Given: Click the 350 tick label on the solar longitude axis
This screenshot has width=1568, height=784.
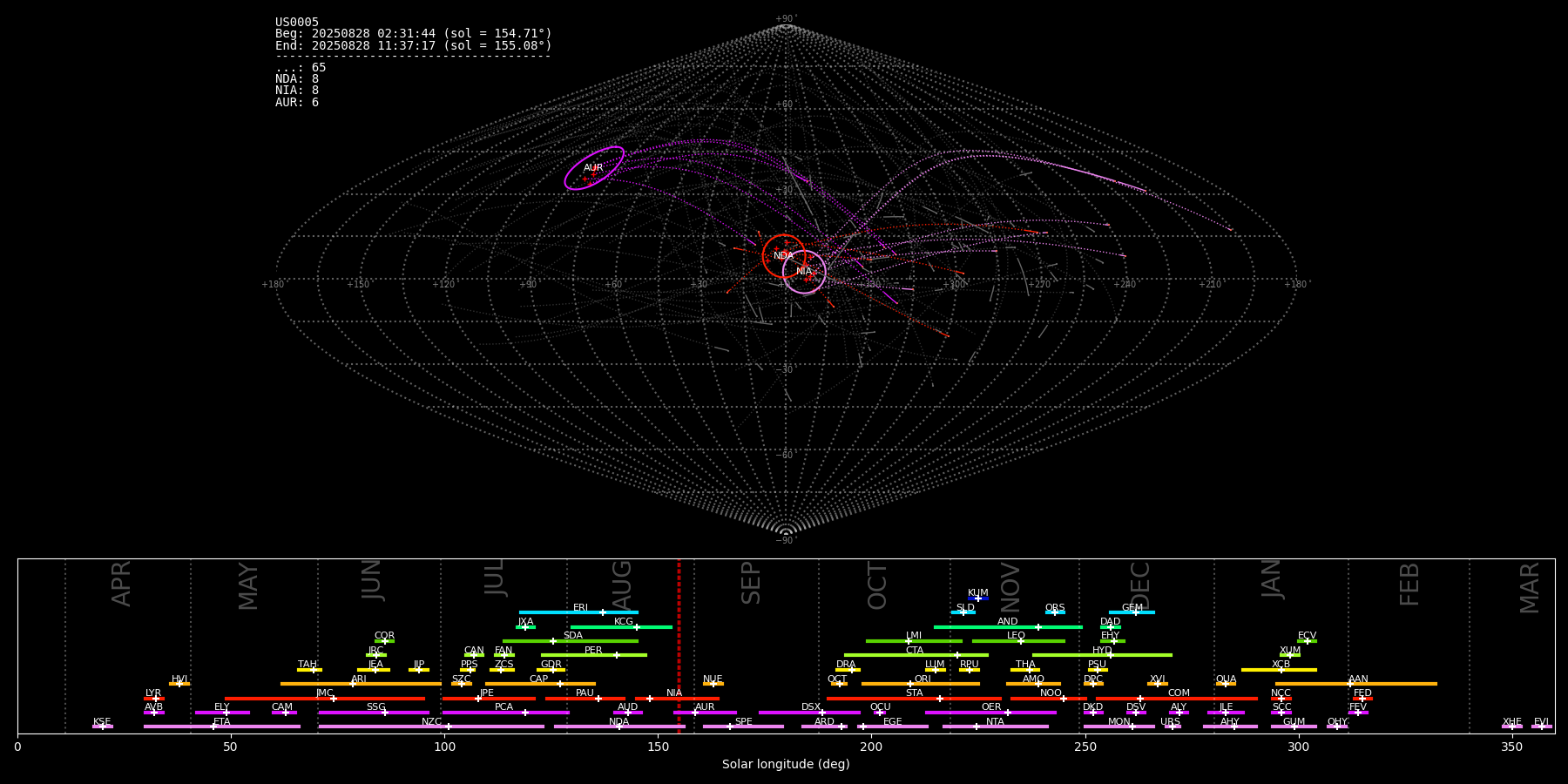Looking at the screenshot, I should 1512,747.
